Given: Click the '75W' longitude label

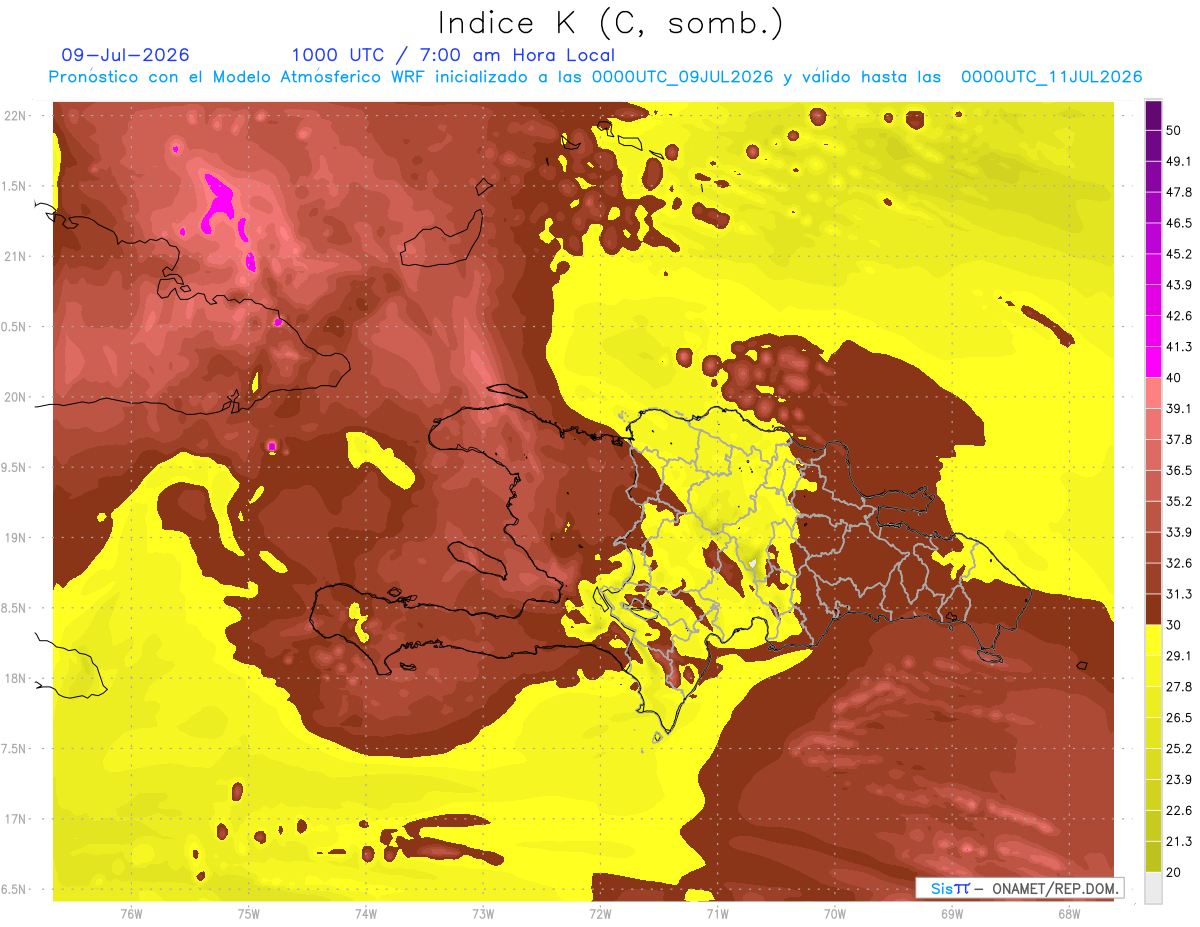Looking at the screenshot, I should (x=249, y=914).
